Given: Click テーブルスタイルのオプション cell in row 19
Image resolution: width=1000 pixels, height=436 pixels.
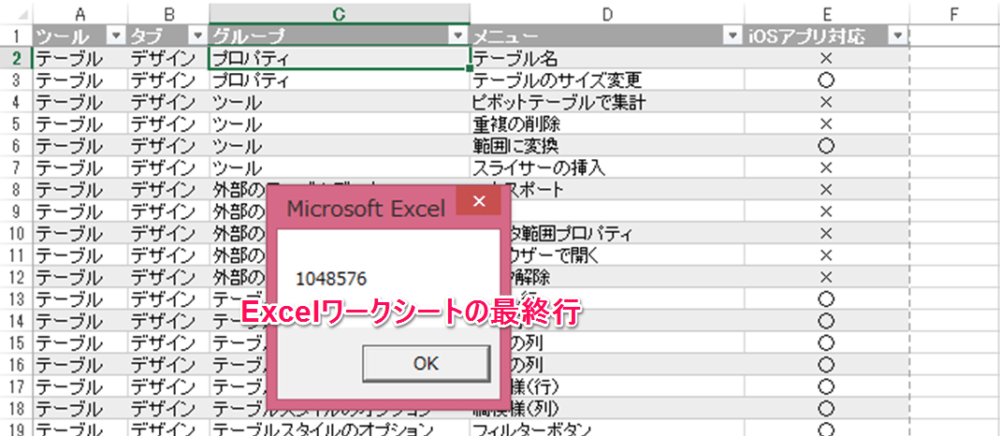Looking at the screenshot, I should [x=339, y=428].
